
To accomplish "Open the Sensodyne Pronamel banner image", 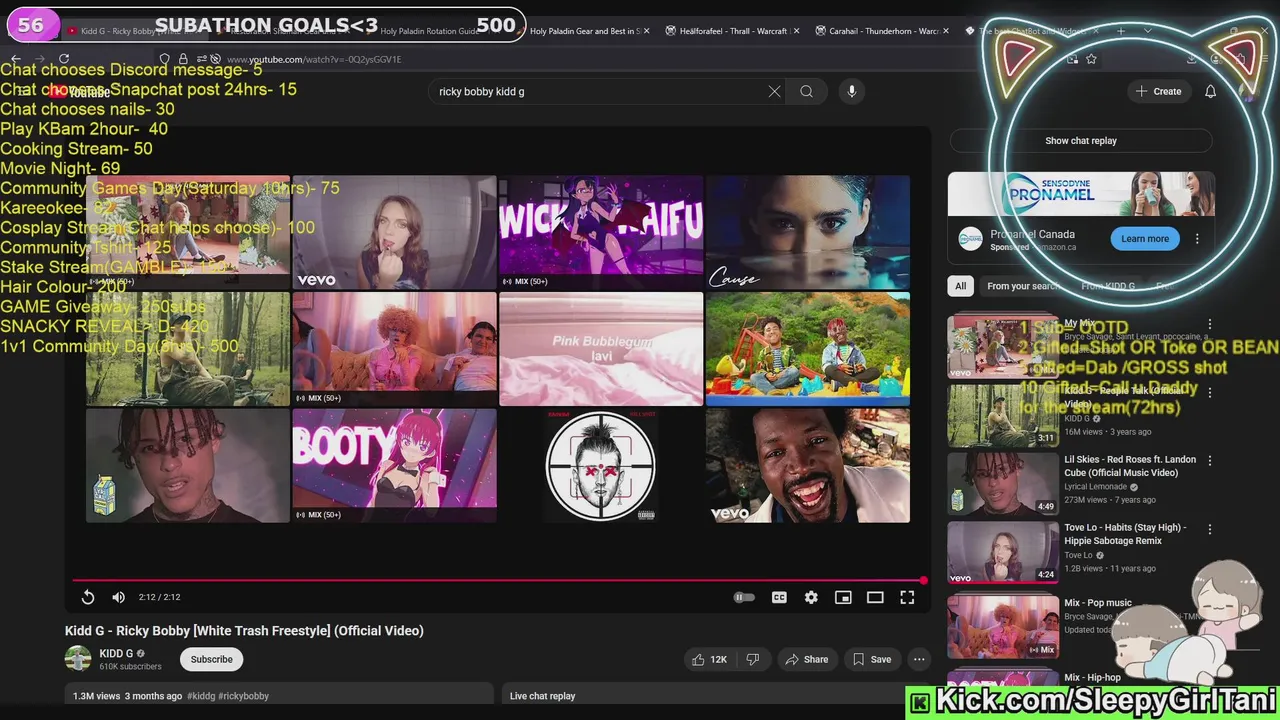I will (1081, 193).
